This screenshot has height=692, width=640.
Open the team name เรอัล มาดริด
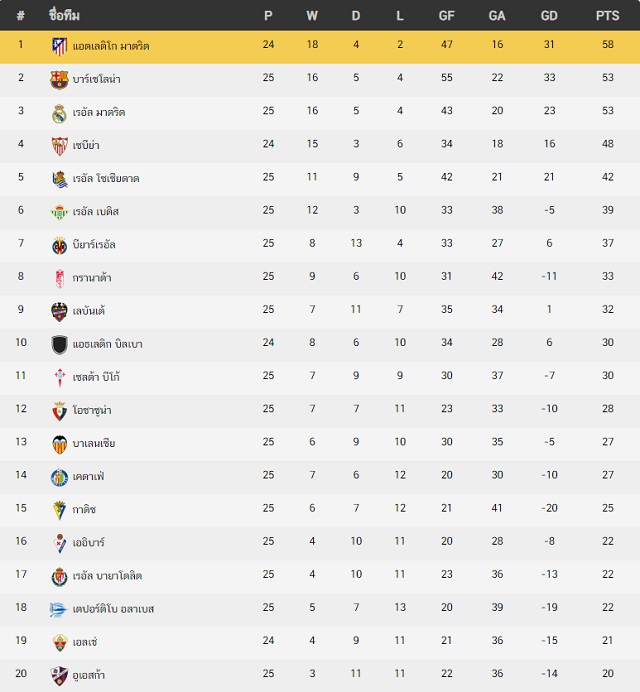click(99, 112)
